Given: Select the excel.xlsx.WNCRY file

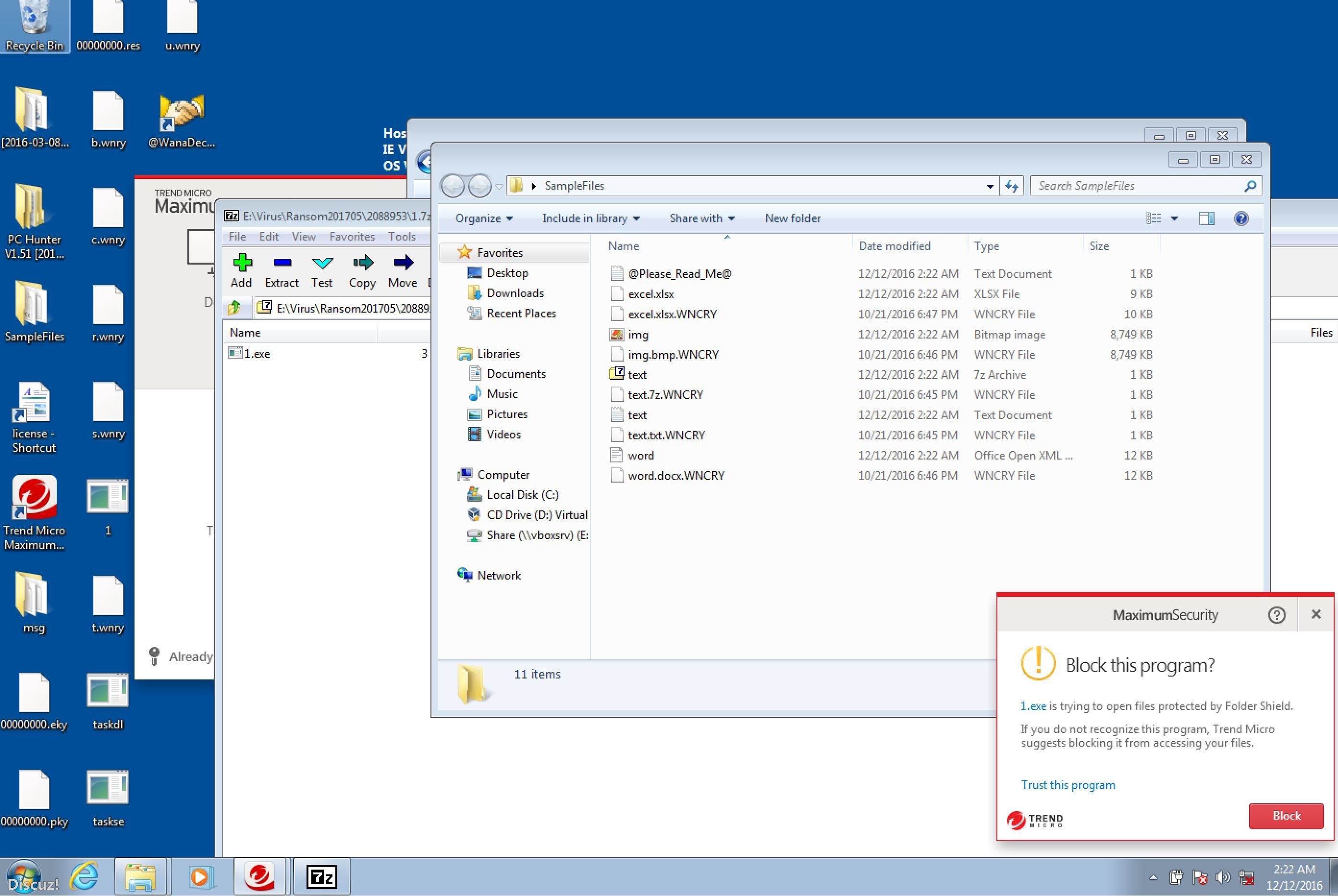Looking at the screenshot, I should pos(672,315).
